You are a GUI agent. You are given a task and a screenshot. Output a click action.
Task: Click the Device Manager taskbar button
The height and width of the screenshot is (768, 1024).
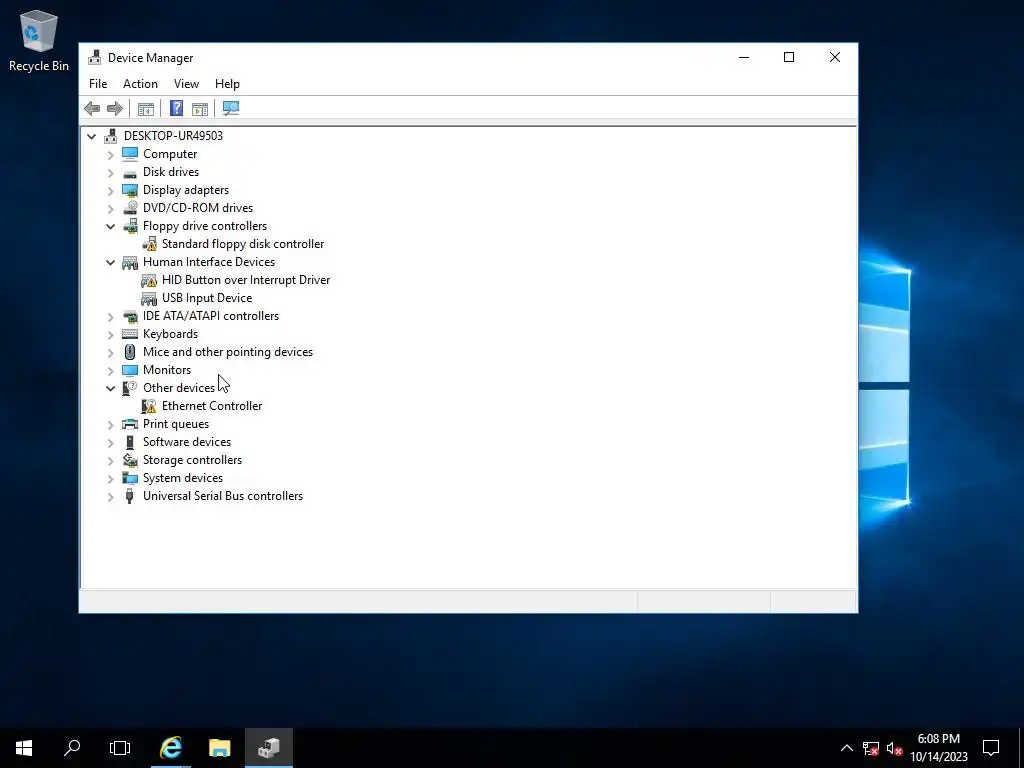point(268,748)
